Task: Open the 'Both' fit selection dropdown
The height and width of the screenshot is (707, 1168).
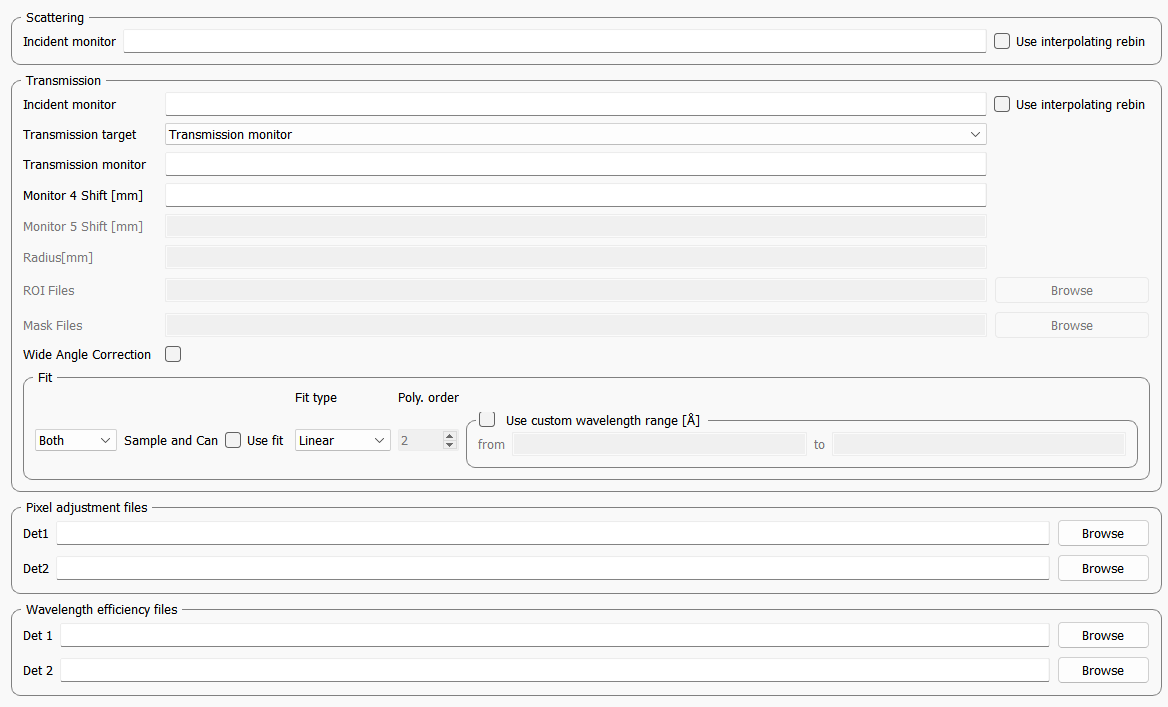Action: point(76,440)
